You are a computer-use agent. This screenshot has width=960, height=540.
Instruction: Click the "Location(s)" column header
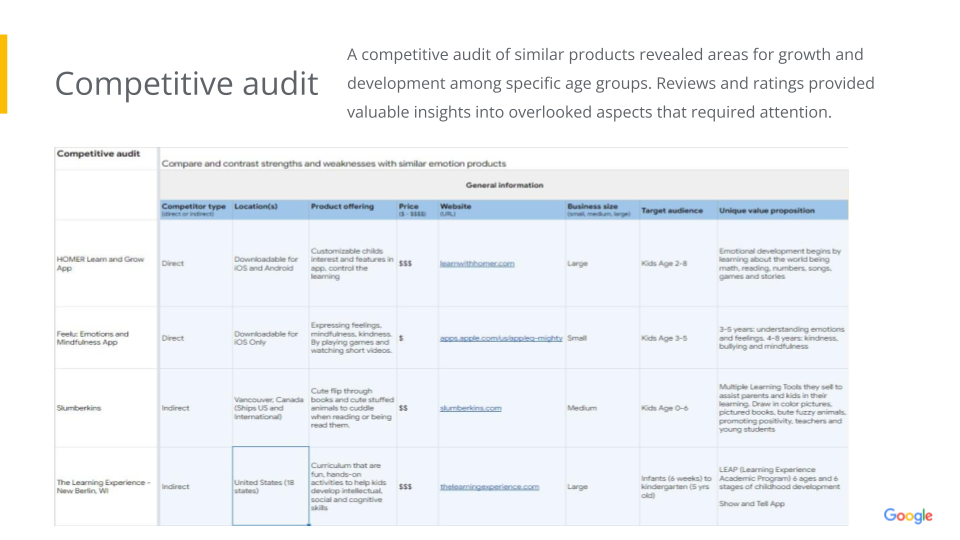tap(255, 208)
